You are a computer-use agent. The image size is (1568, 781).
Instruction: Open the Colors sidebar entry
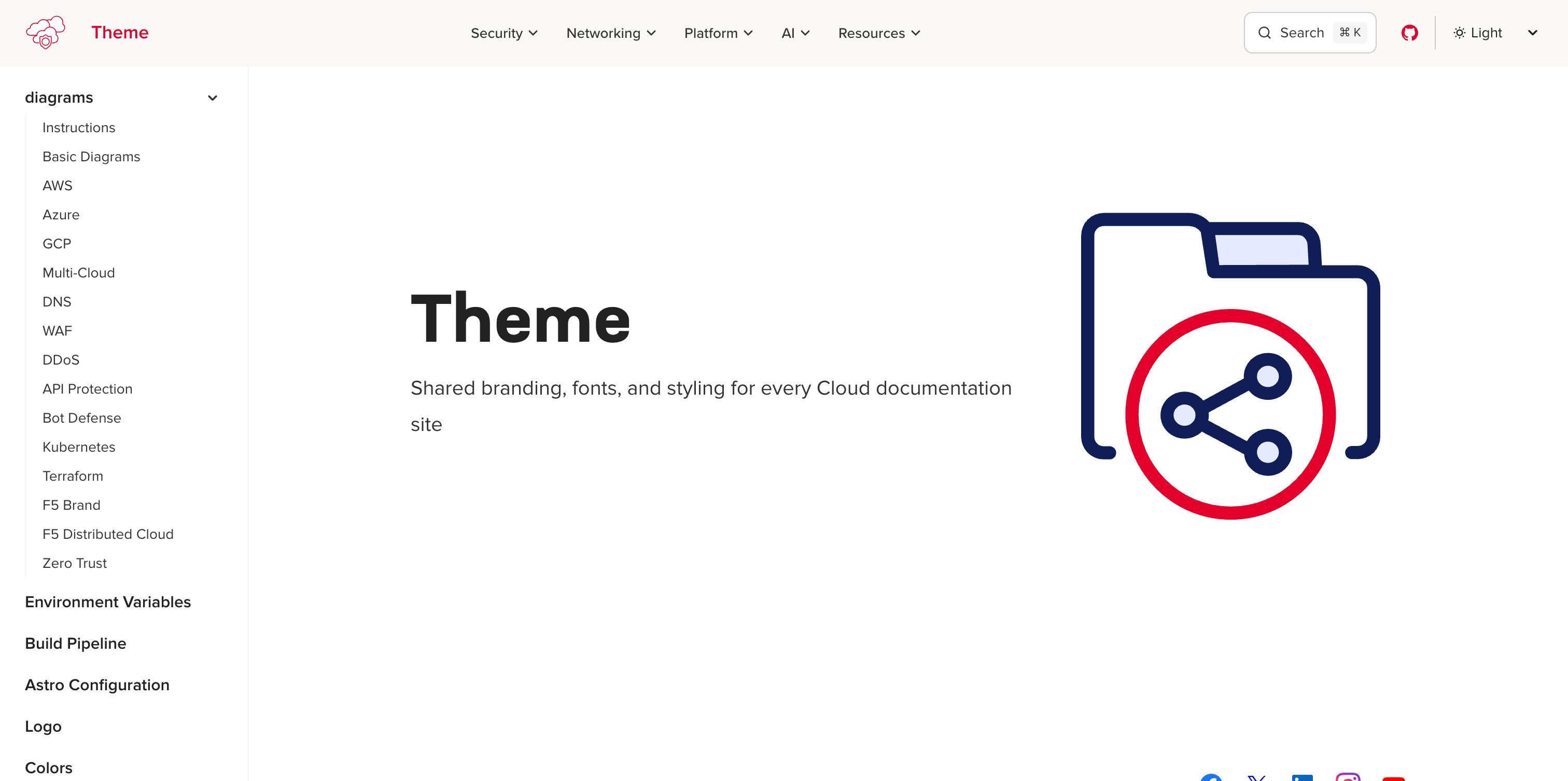pyautogui.click(x=48, y=767)
